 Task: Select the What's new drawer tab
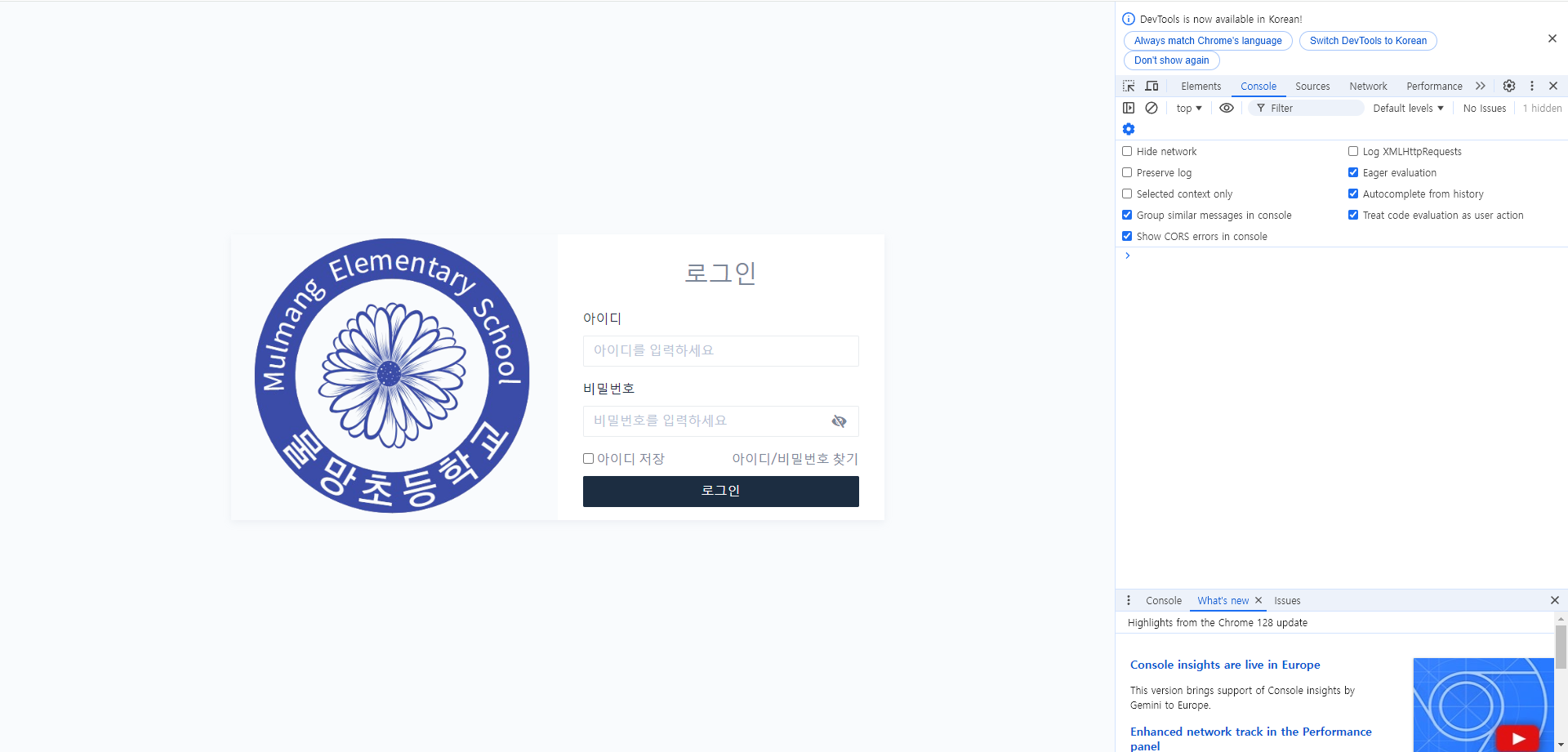point(1223,600)
